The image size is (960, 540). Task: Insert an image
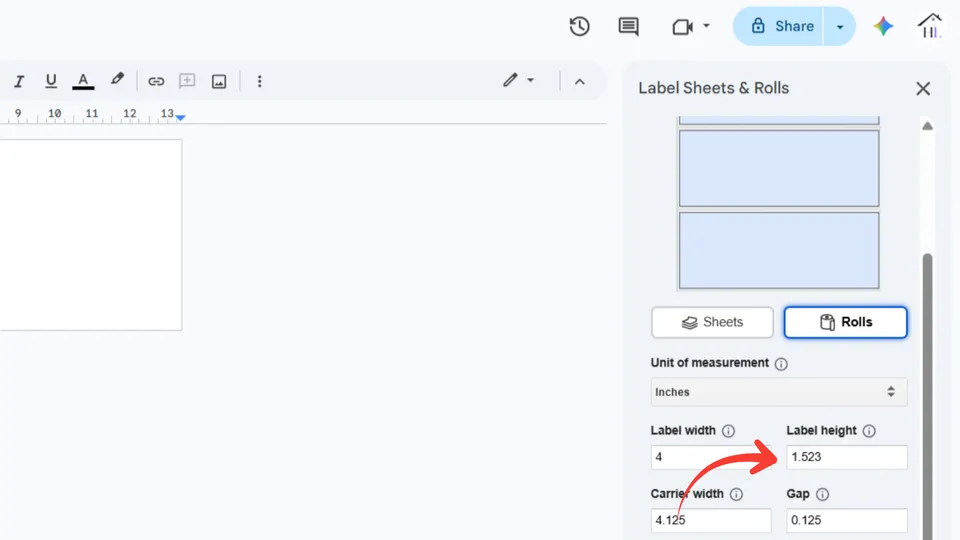[219, 81]
